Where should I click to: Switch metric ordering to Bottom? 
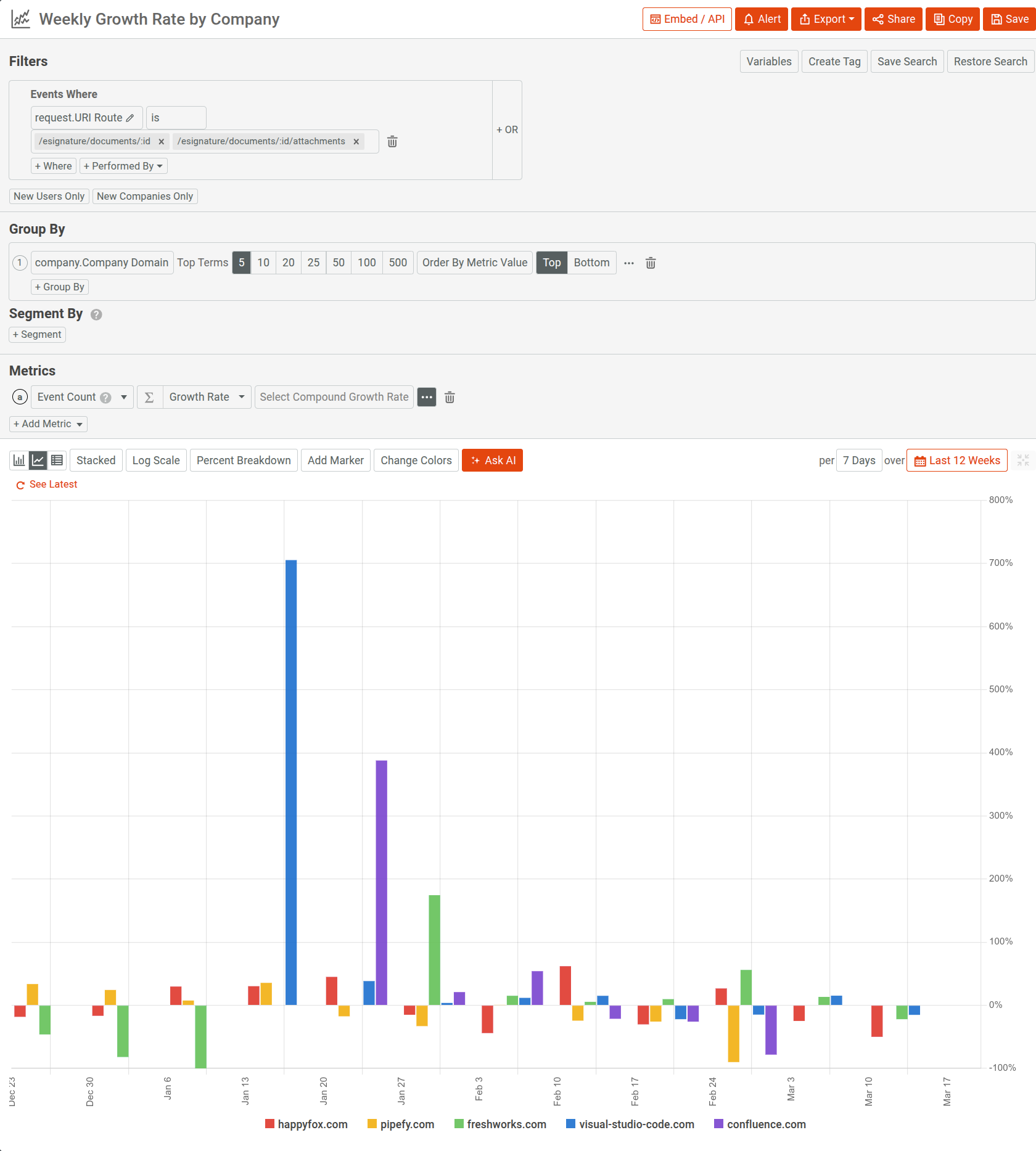click(x=591, y=263)
